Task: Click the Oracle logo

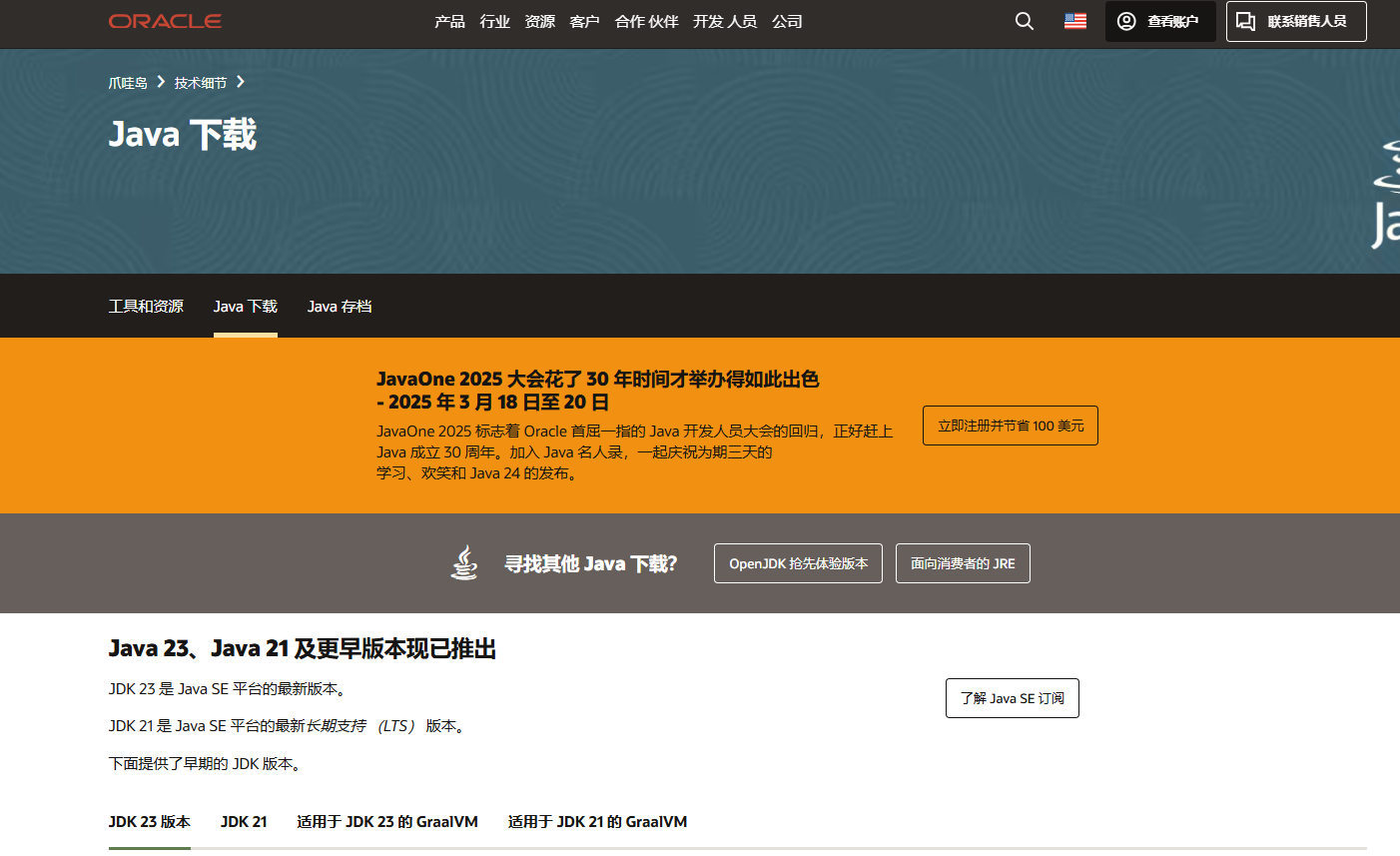Action: [165, 21]
